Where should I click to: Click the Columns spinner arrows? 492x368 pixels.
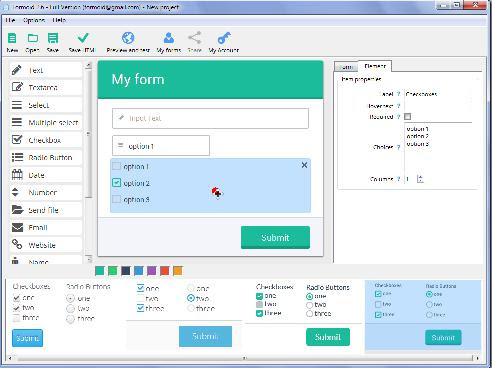[x=420, y=179]
